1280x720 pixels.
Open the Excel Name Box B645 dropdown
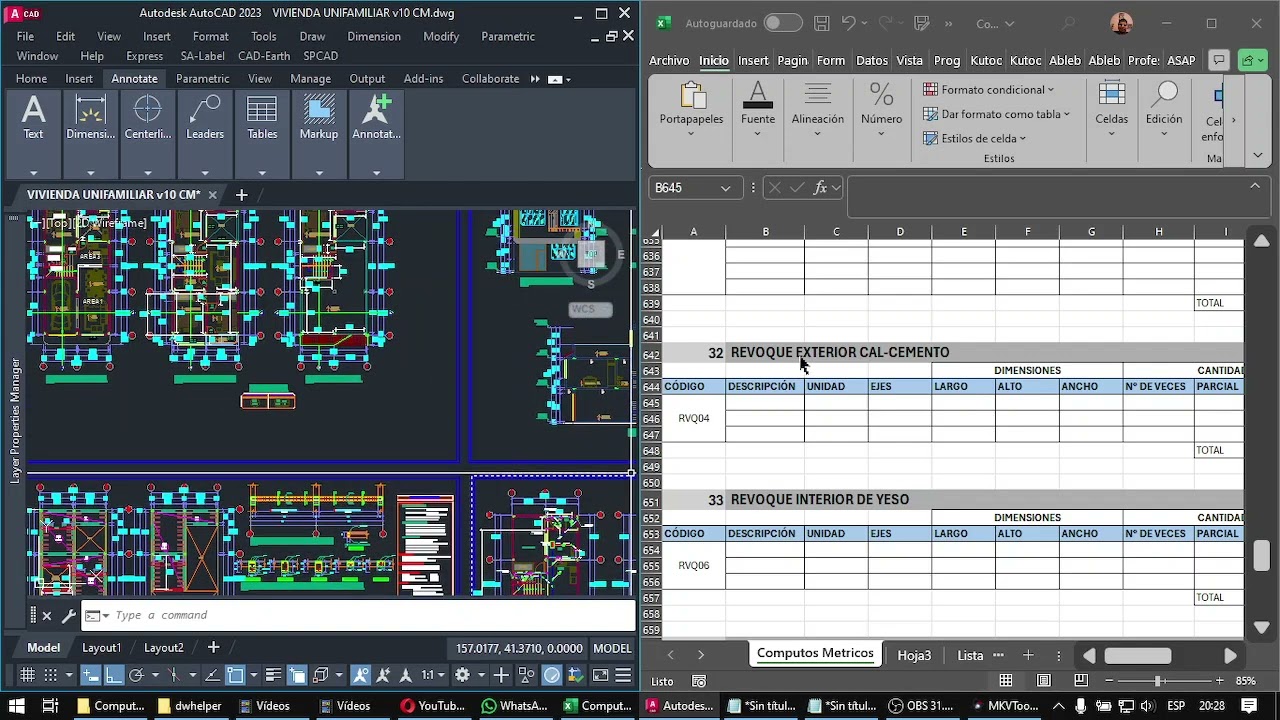click(724, 188)
